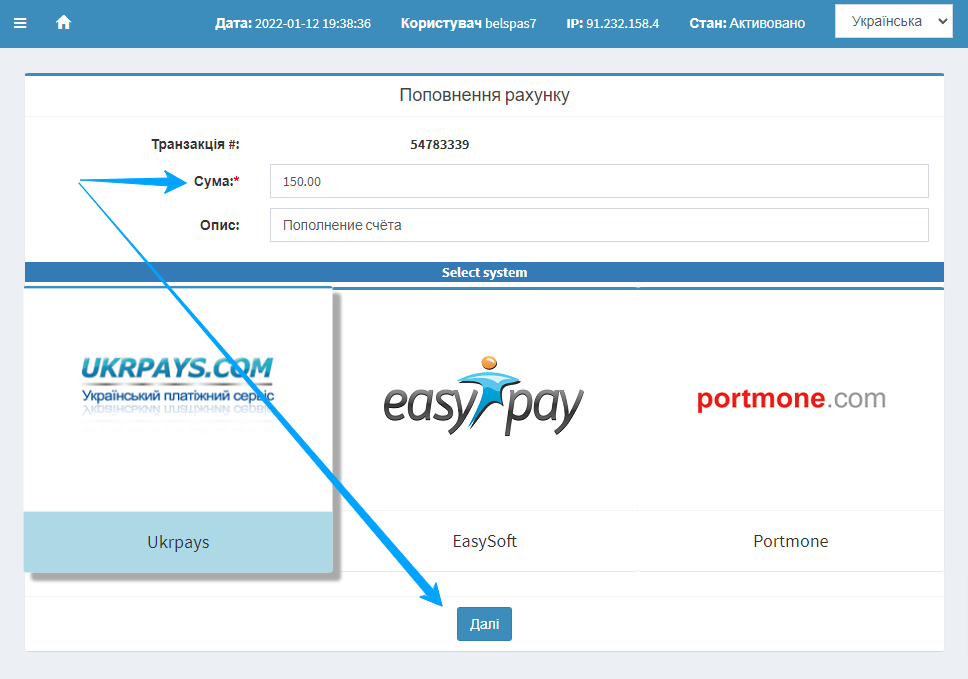Open the hamburger menu icon
This screenshot has width=968, height=679.
[x=20, y=23]
